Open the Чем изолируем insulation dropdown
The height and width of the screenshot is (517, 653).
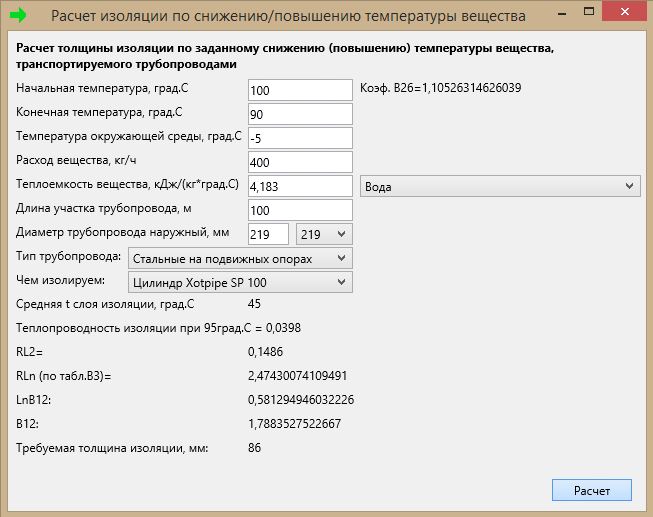click(240, 282)
